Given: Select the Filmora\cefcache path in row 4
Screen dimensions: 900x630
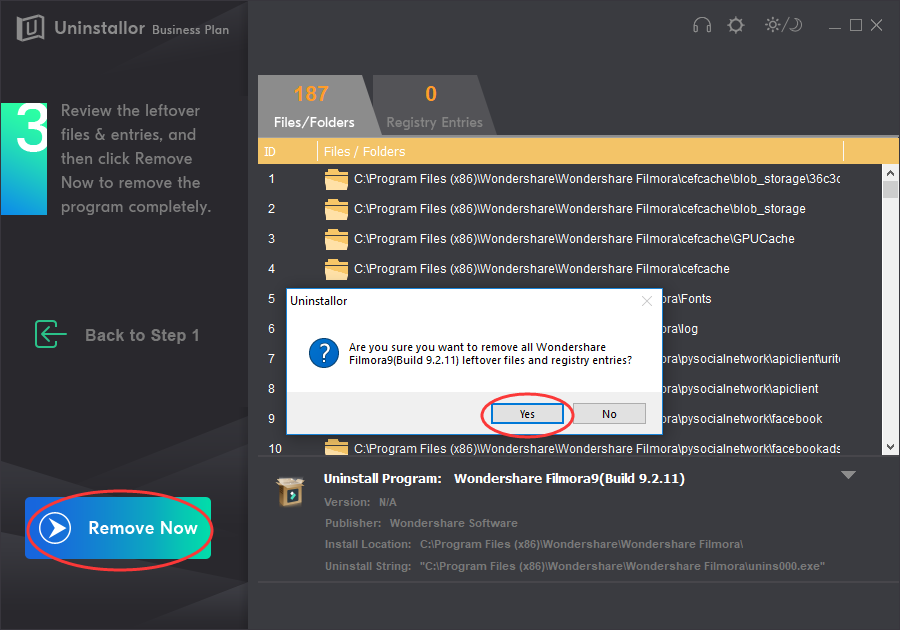Looking at the screenshot, I should click(541, 269).
